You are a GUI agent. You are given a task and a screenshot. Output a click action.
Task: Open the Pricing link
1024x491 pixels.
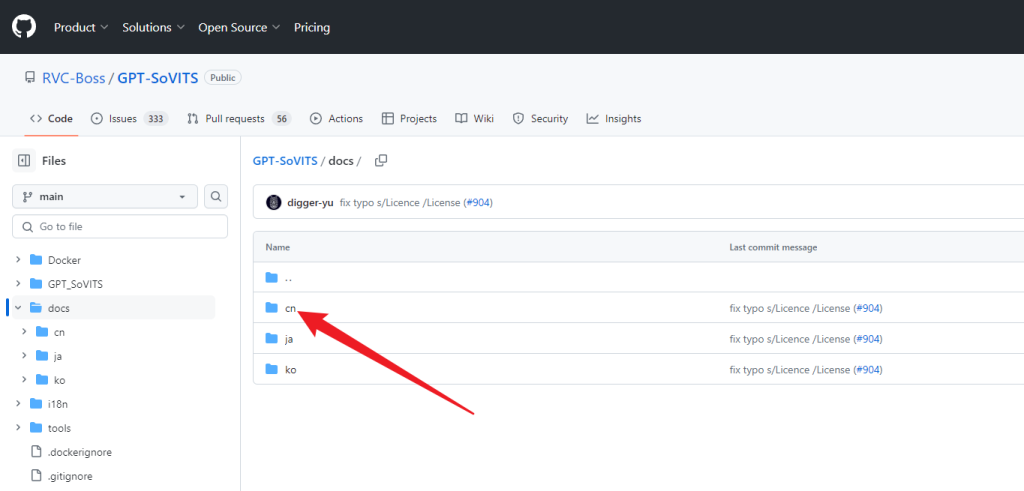point(312,27)
